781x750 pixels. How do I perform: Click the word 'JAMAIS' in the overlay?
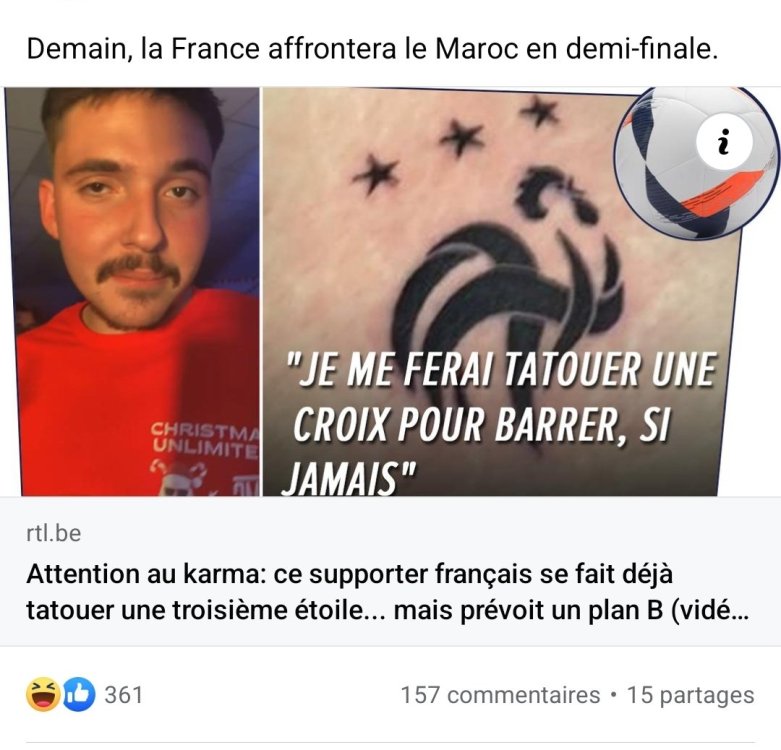pyautogui.click(x=341, y=478)
